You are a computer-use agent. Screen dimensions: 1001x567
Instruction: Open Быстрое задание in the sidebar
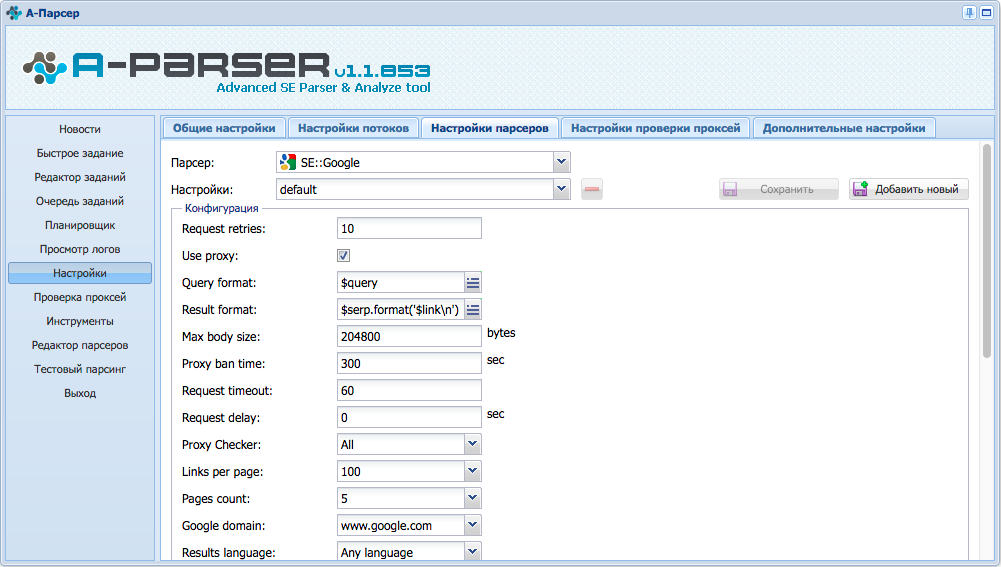coord(80,153)
